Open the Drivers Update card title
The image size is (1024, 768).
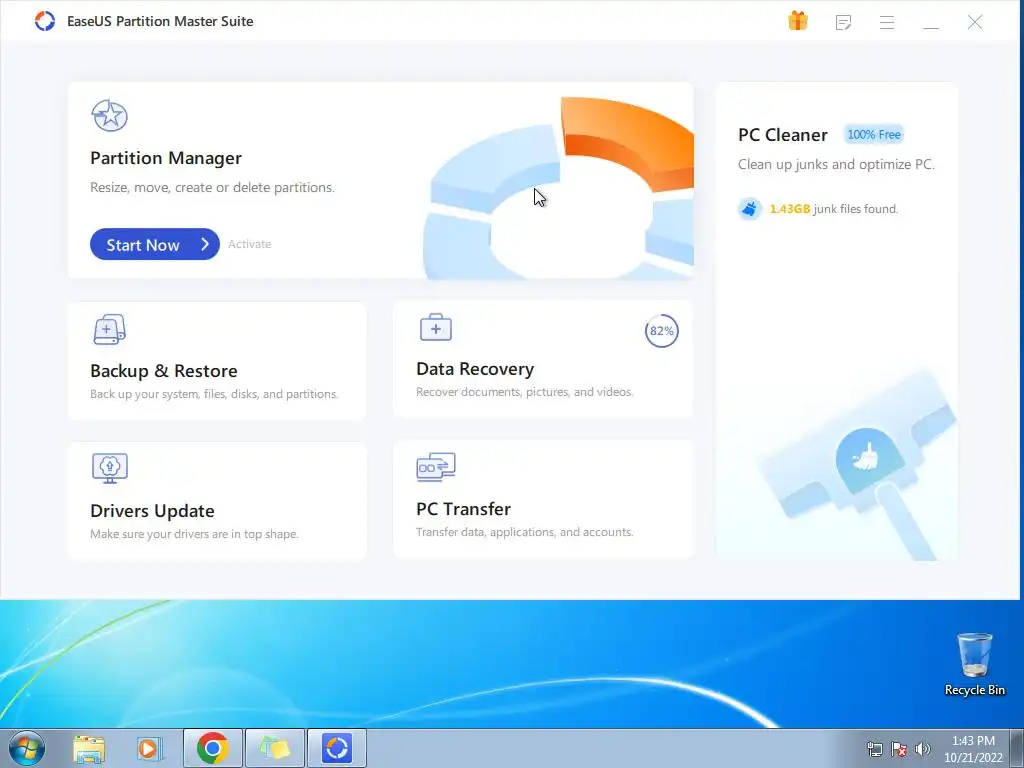click(152, 511)
